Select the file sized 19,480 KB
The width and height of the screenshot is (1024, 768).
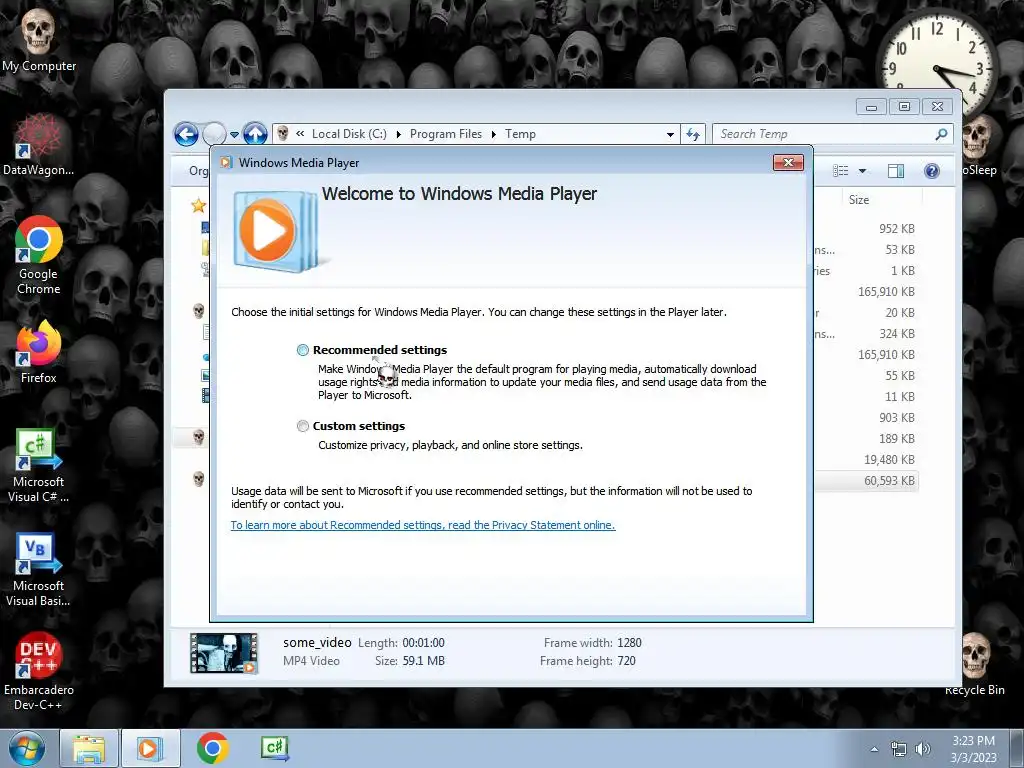tap(889, 460)
